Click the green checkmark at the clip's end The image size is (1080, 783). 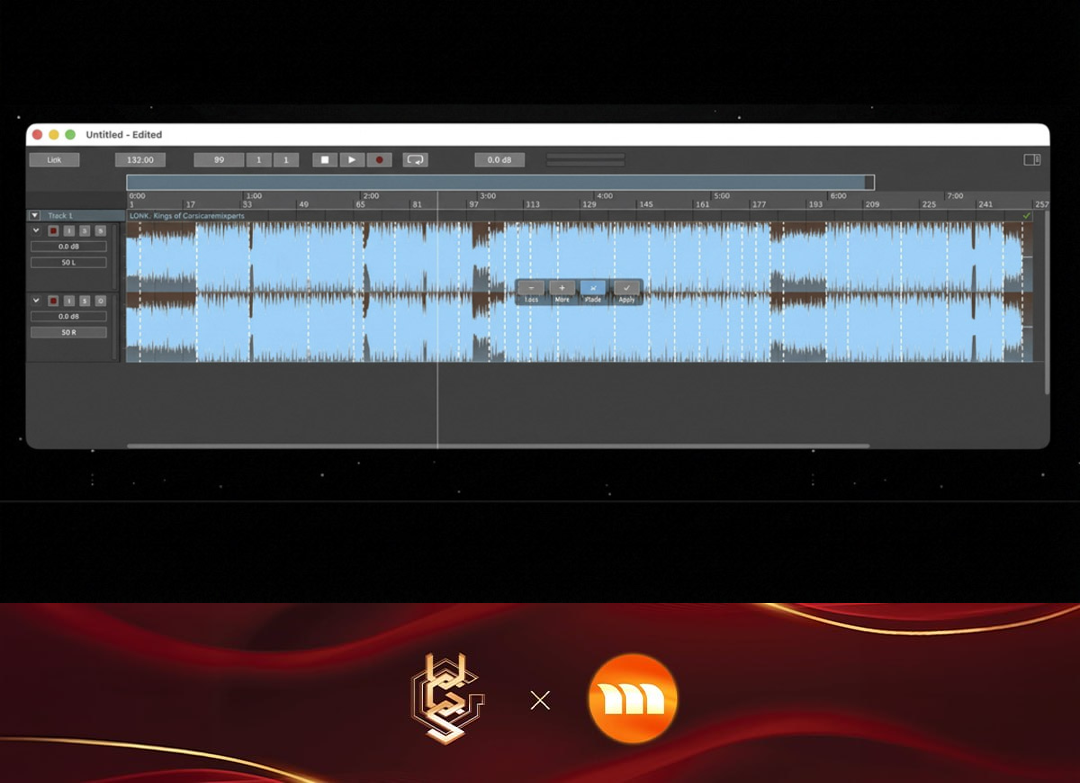pyautogui.click(x=1026, y=216)
